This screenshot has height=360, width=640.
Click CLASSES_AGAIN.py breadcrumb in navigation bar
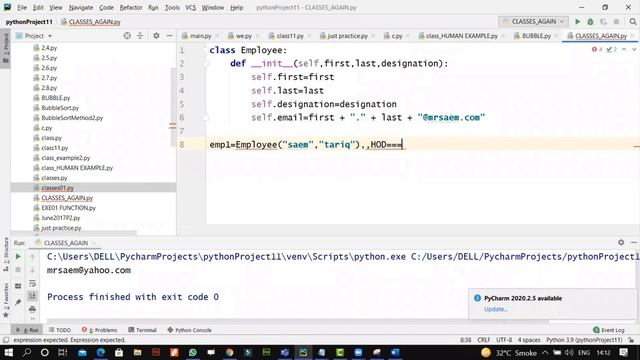91,22
